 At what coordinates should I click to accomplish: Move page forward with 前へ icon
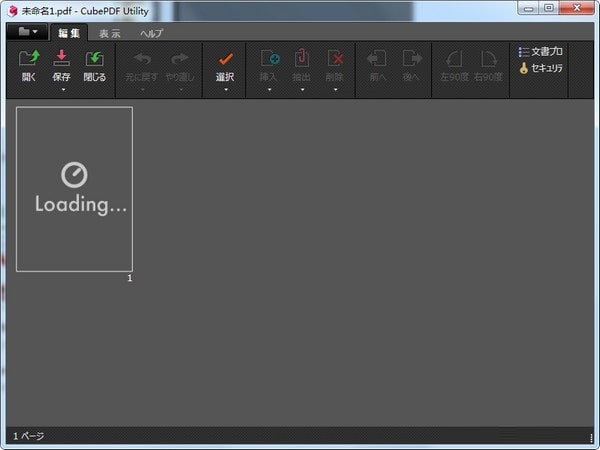[x=377, y=59]
